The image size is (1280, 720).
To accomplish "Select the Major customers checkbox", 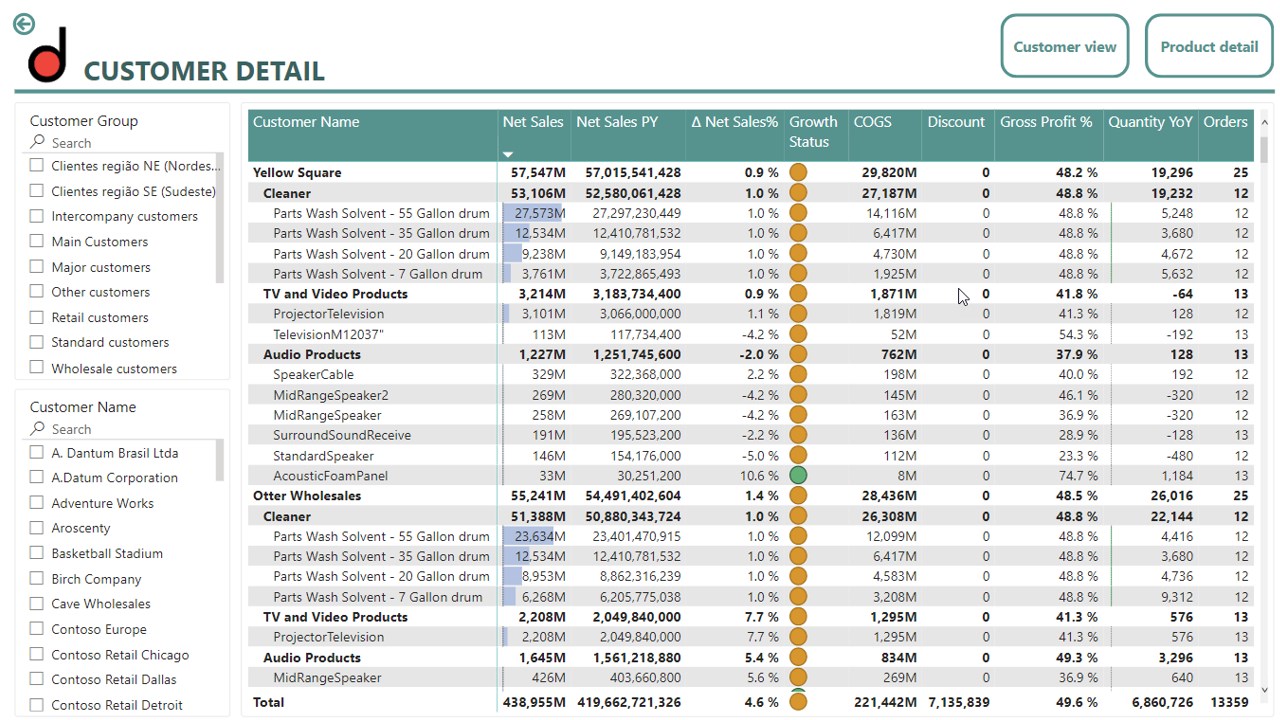I will (x=37, y=267).
